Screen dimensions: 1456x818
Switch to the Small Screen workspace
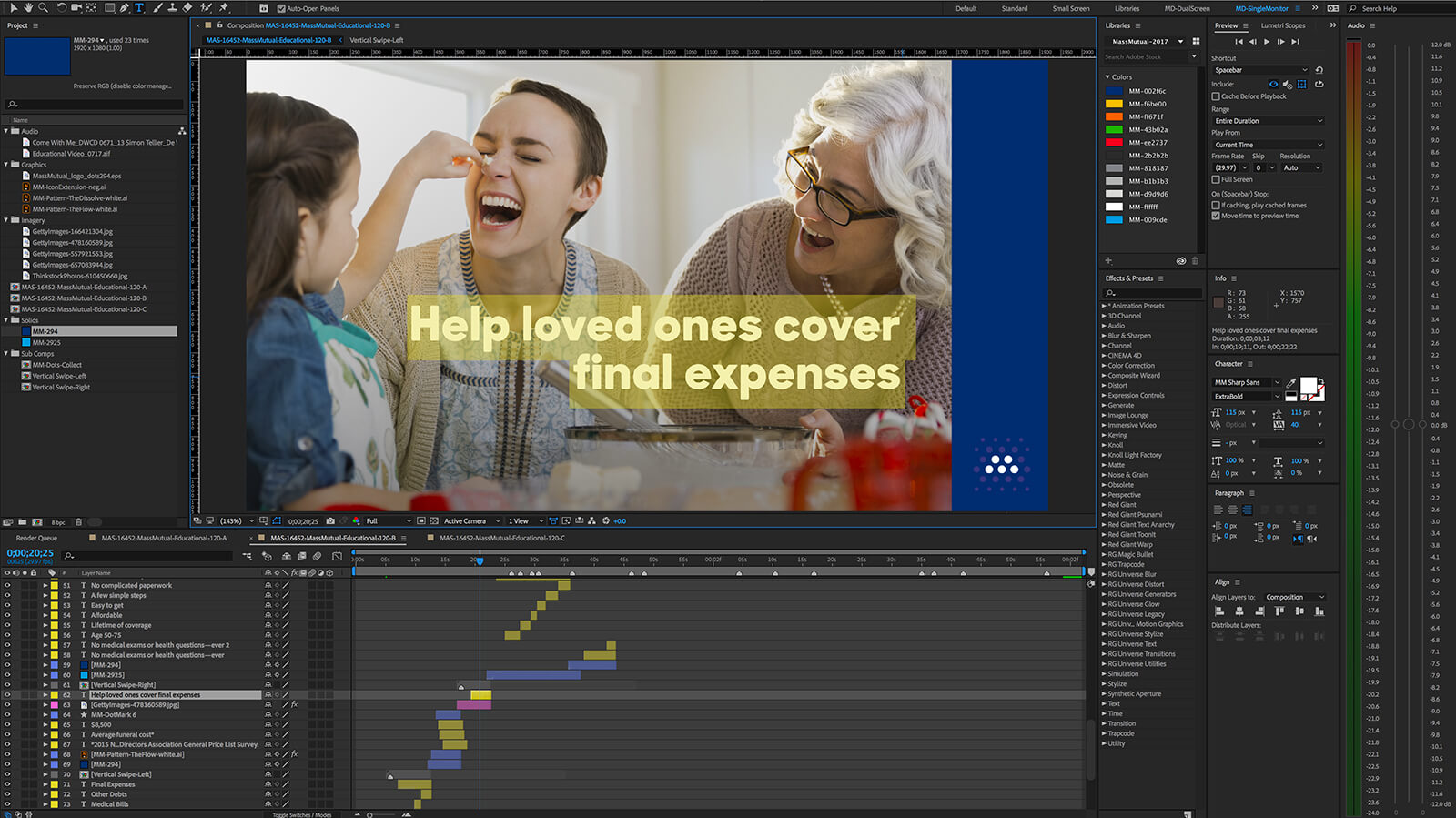pyautogui.click(x=1070, y=8)
